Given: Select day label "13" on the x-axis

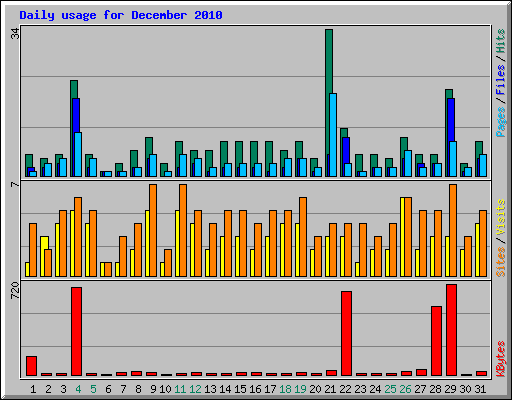Looking at the screenshot, I should click(210, 389).
